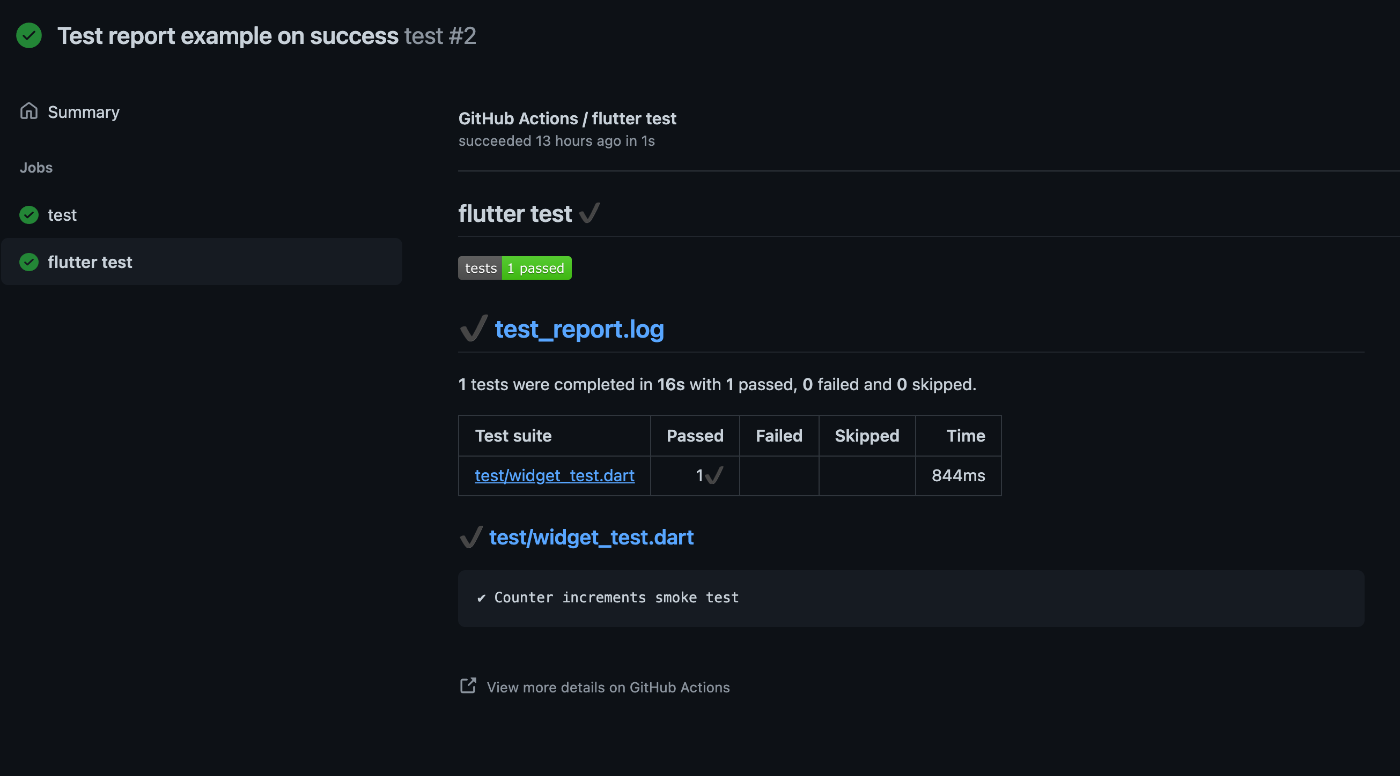
Task: Click the 'test #2' run label
Action: click(x=440, y=36)
